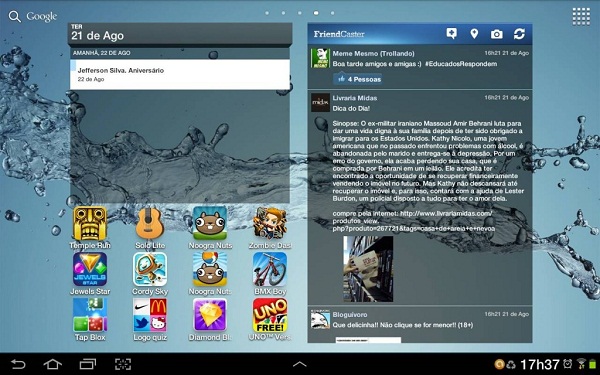Open the Logo quiz app
600x375 pixels.
tap(150, 320)
